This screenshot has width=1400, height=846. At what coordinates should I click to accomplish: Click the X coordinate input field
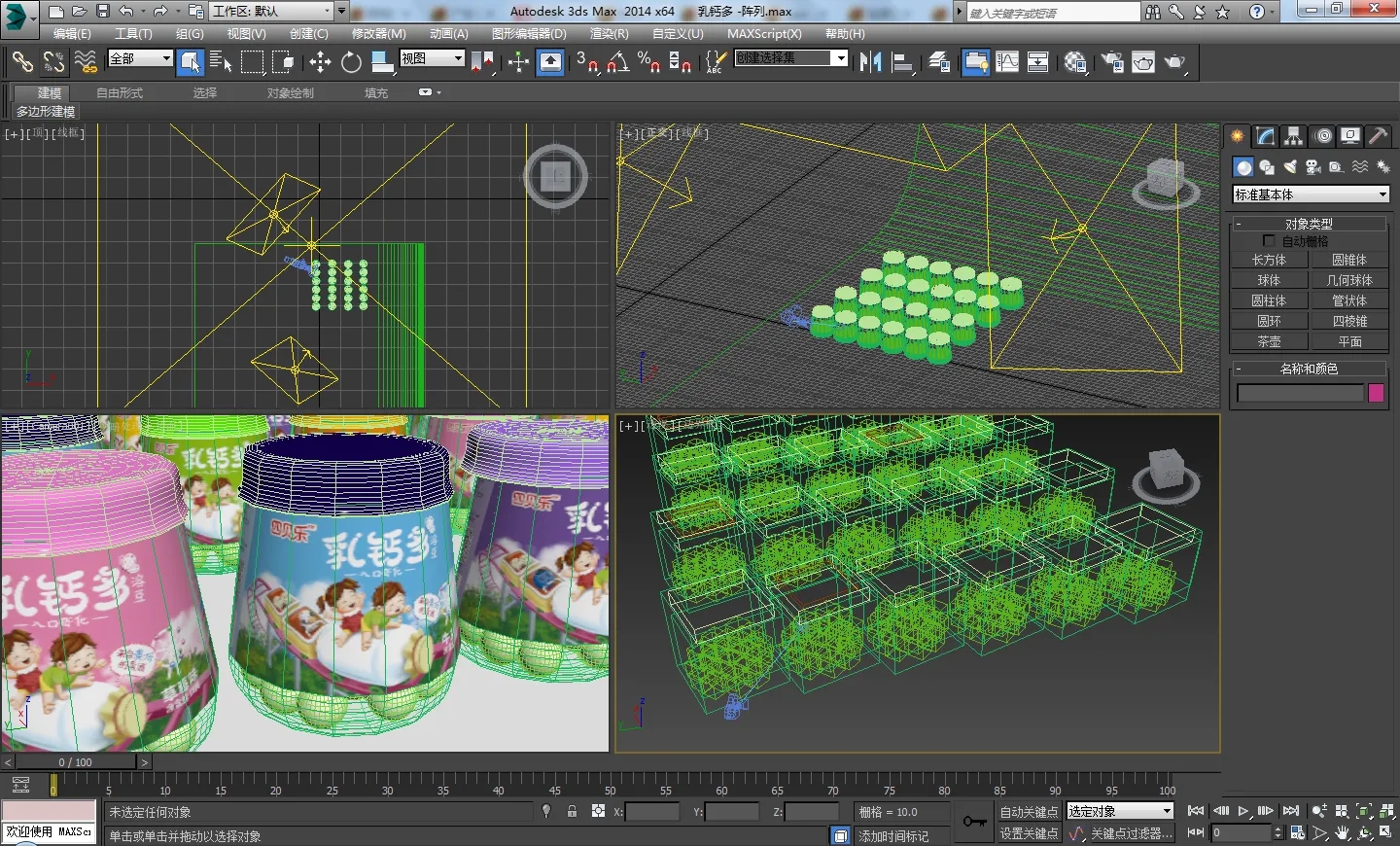coord(652,811)
